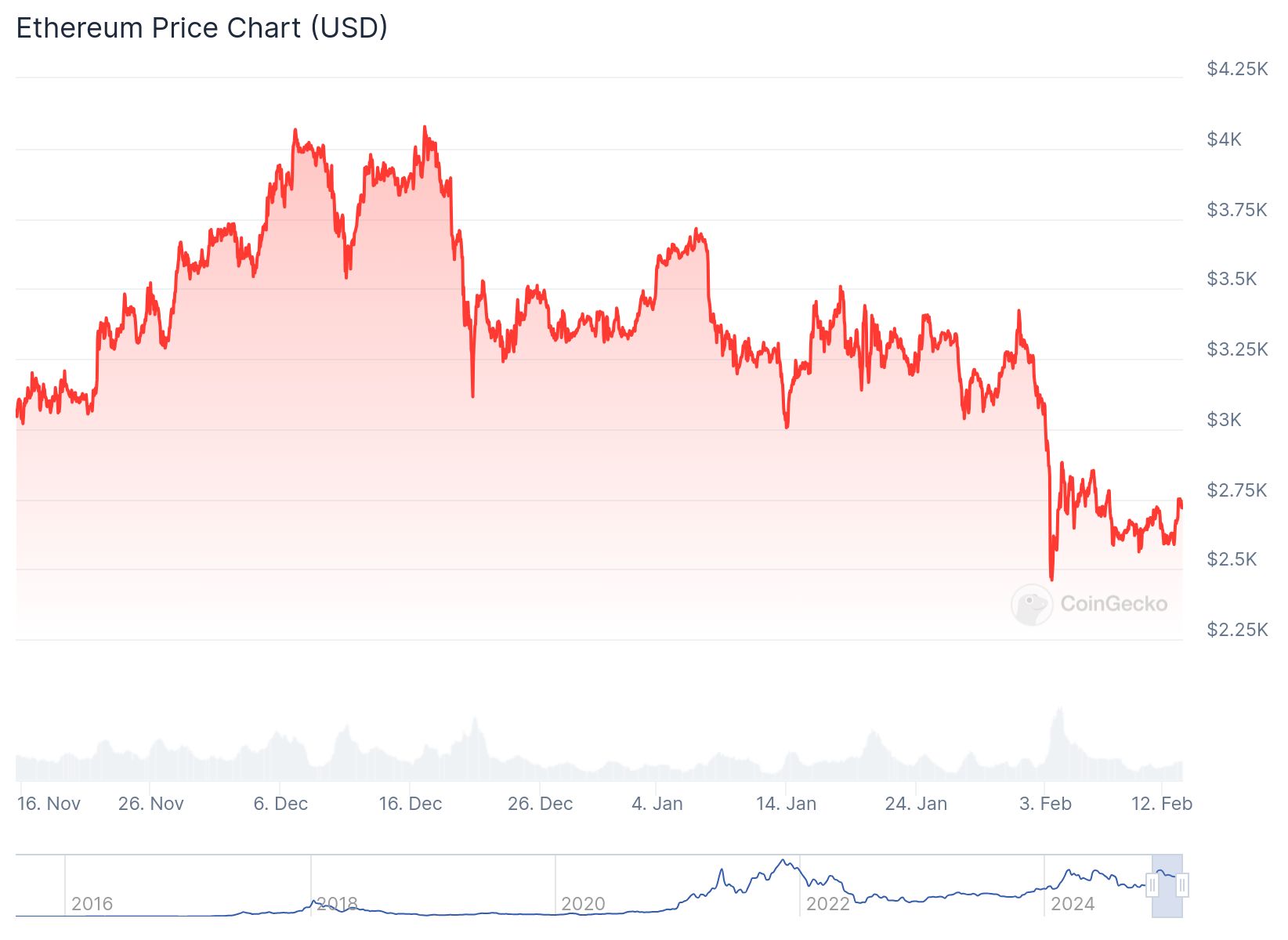Click the CoinGecko gecko logo icon
Screen dimensions: 1288x940
[1031, 604]
